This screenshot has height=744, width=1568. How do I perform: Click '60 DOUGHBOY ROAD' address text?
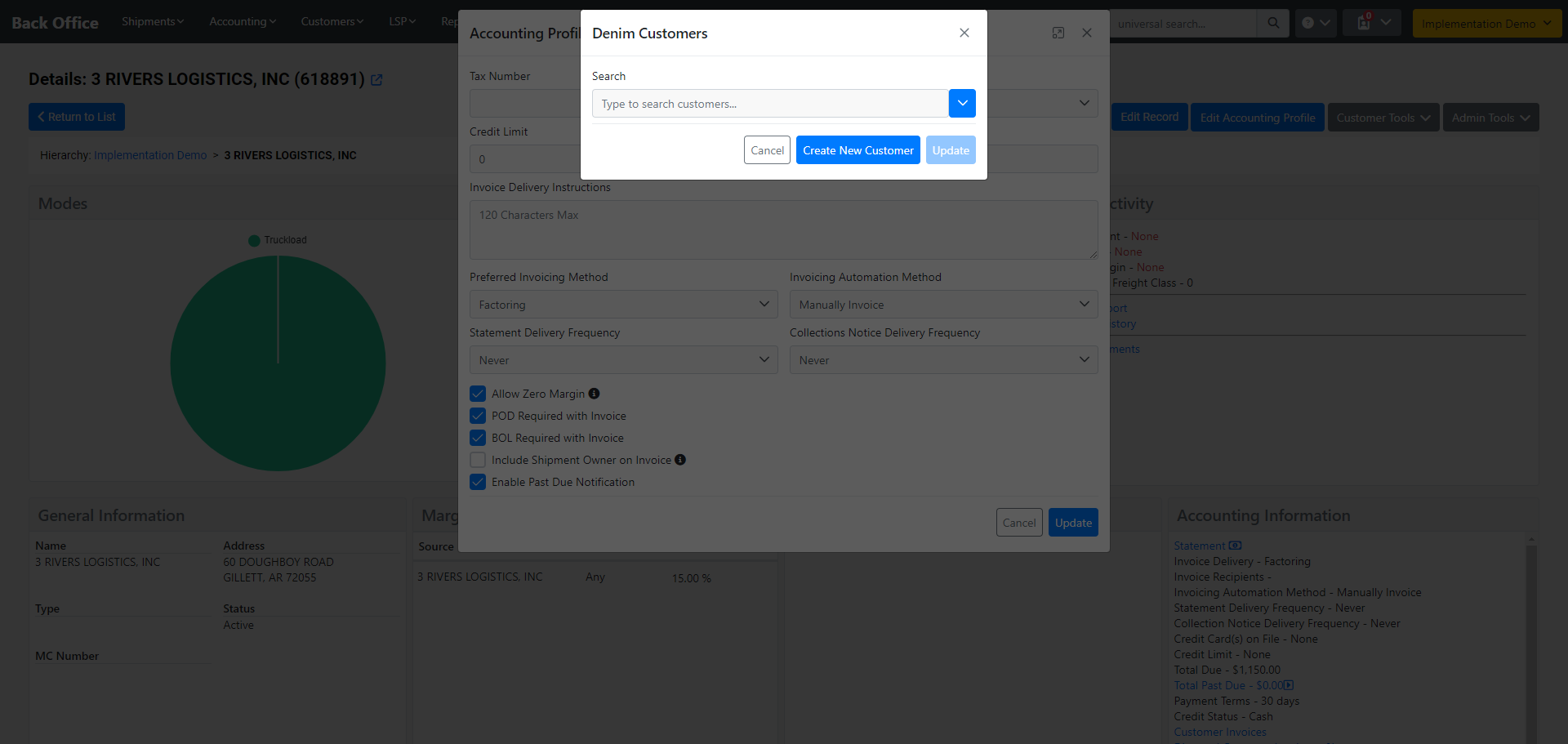click(278, 562)
